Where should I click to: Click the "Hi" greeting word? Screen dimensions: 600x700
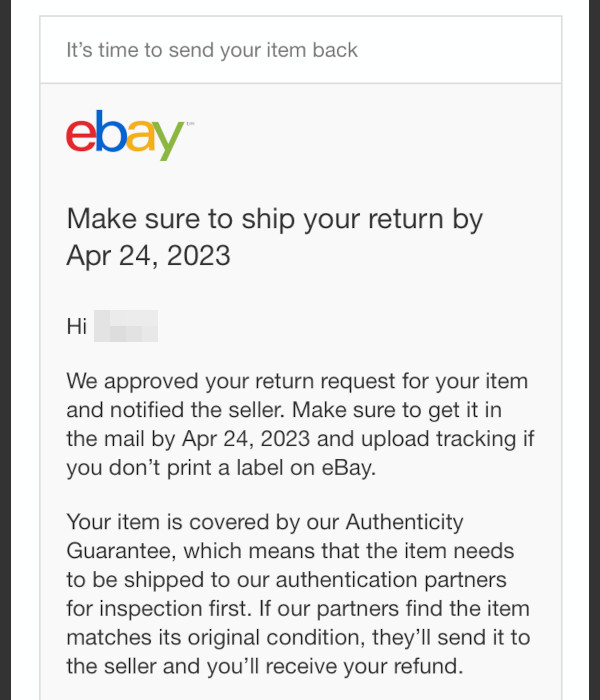tap(76, 326)
